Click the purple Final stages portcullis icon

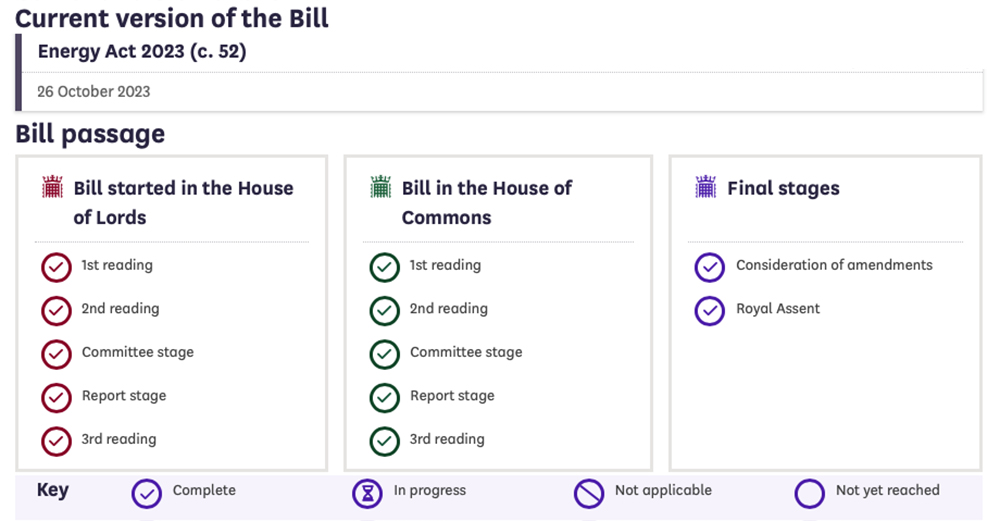click(706, 187)
